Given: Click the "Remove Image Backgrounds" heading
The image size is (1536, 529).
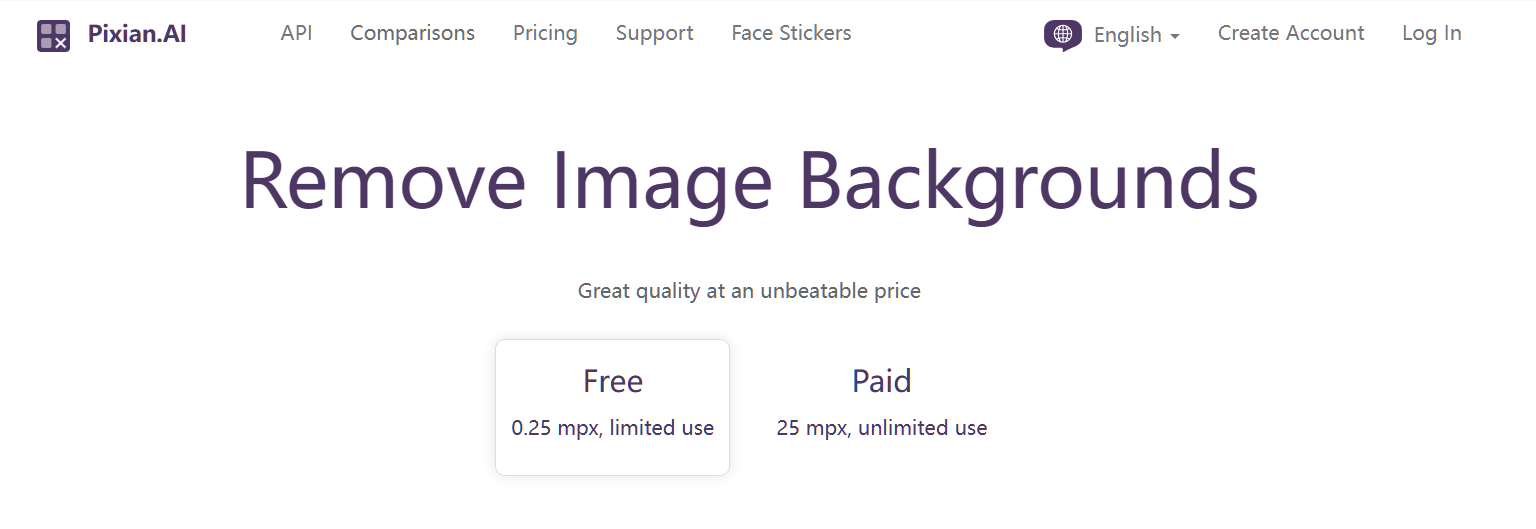Looking at the screenshot, I should coord(749,181).
